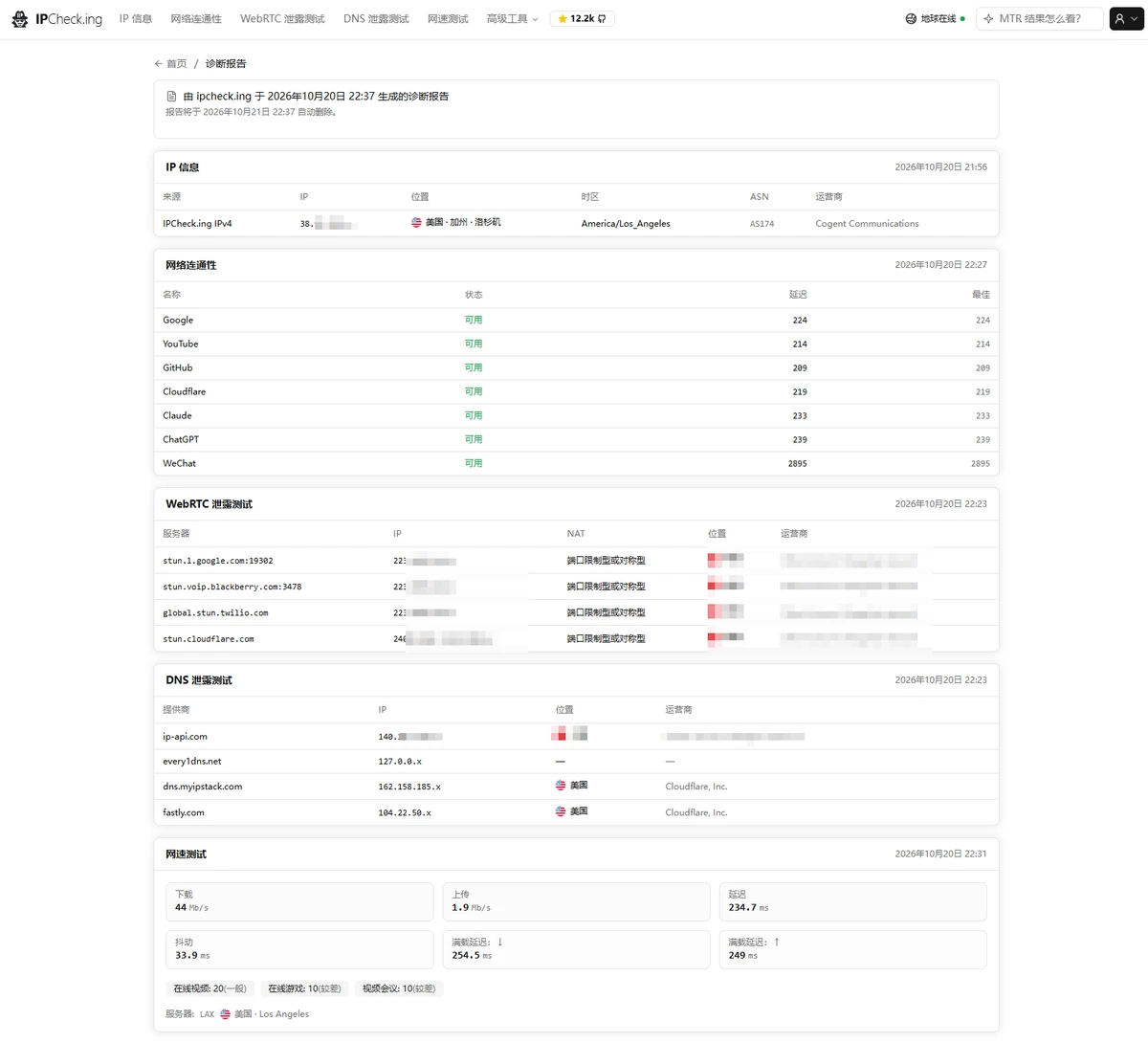Image resolution: width=1148 pixels, height=1043 pixels.
Task: Go back to 首页 via breadcrumb
Action: pos(177,64)
